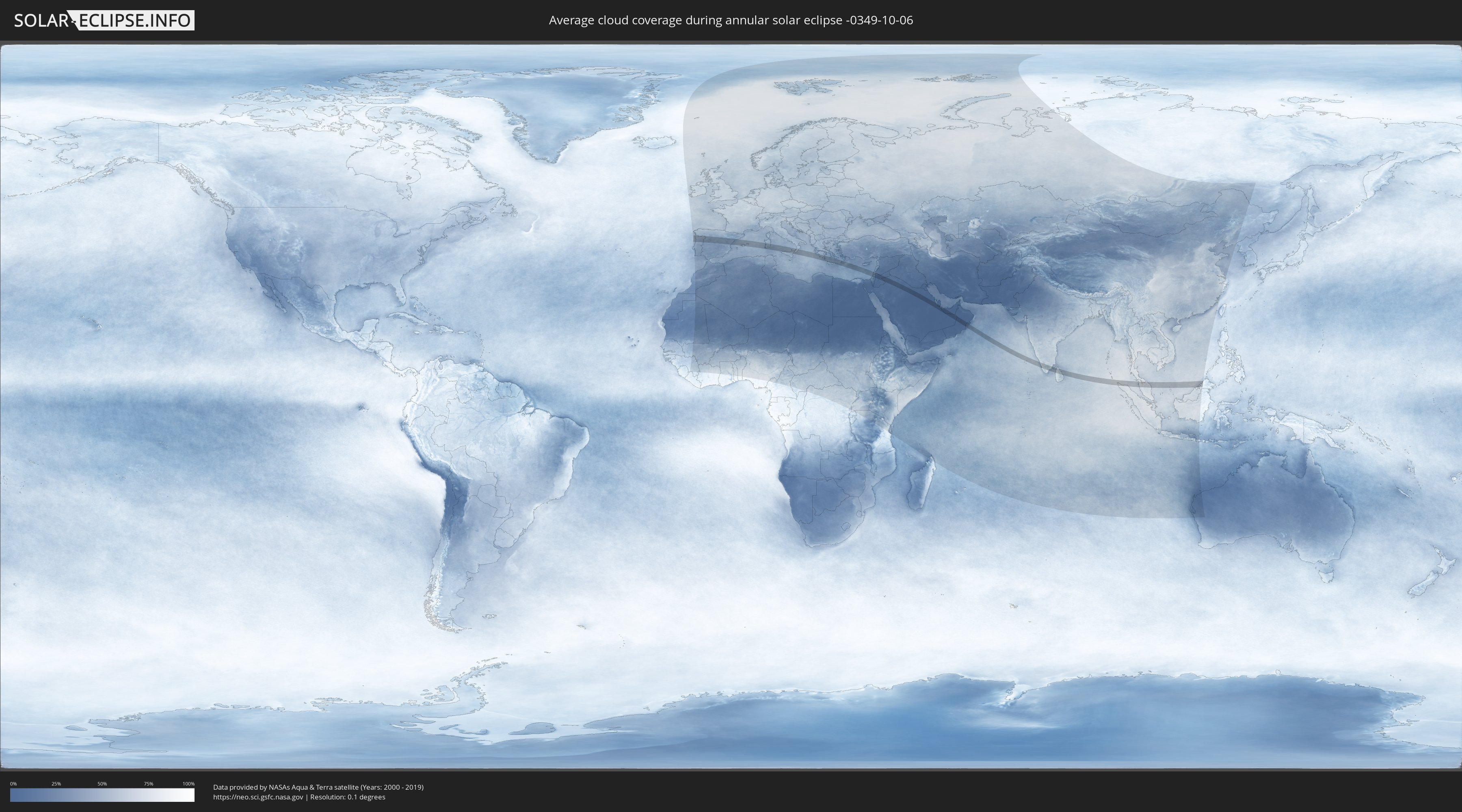Click the cloud coverage map title text

coord(731,20)
